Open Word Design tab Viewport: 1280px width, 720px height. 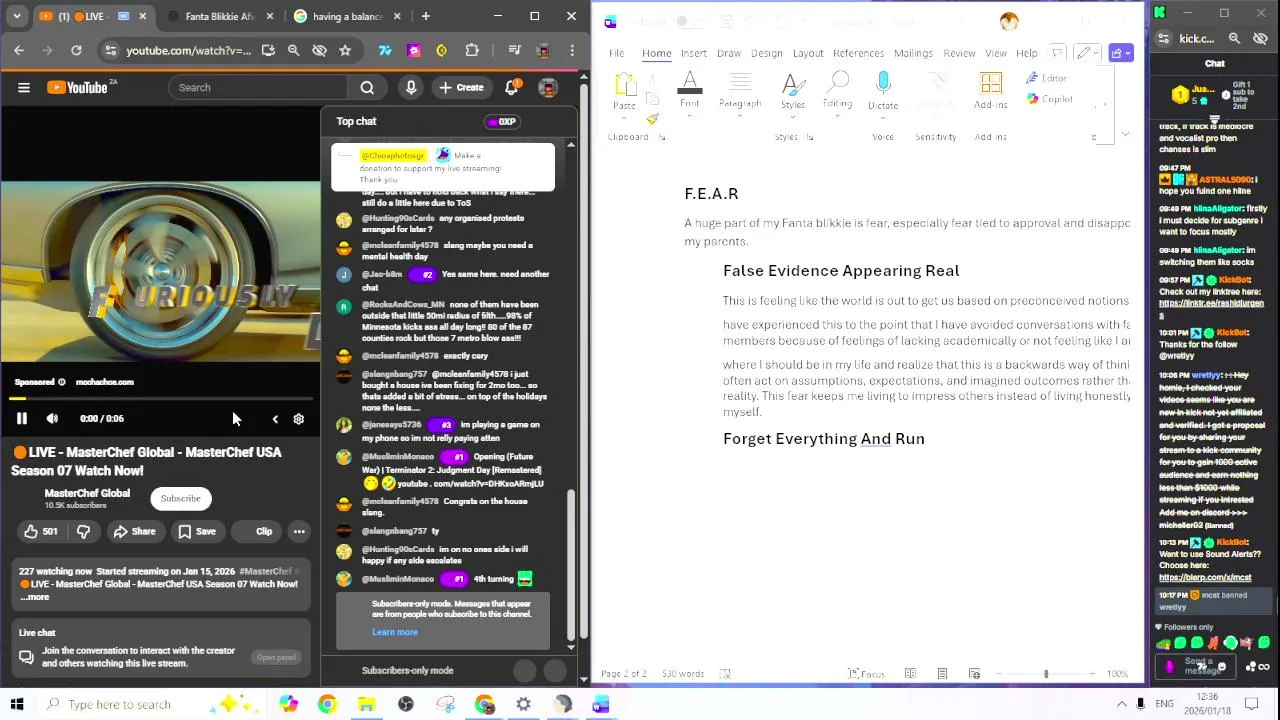767,53
